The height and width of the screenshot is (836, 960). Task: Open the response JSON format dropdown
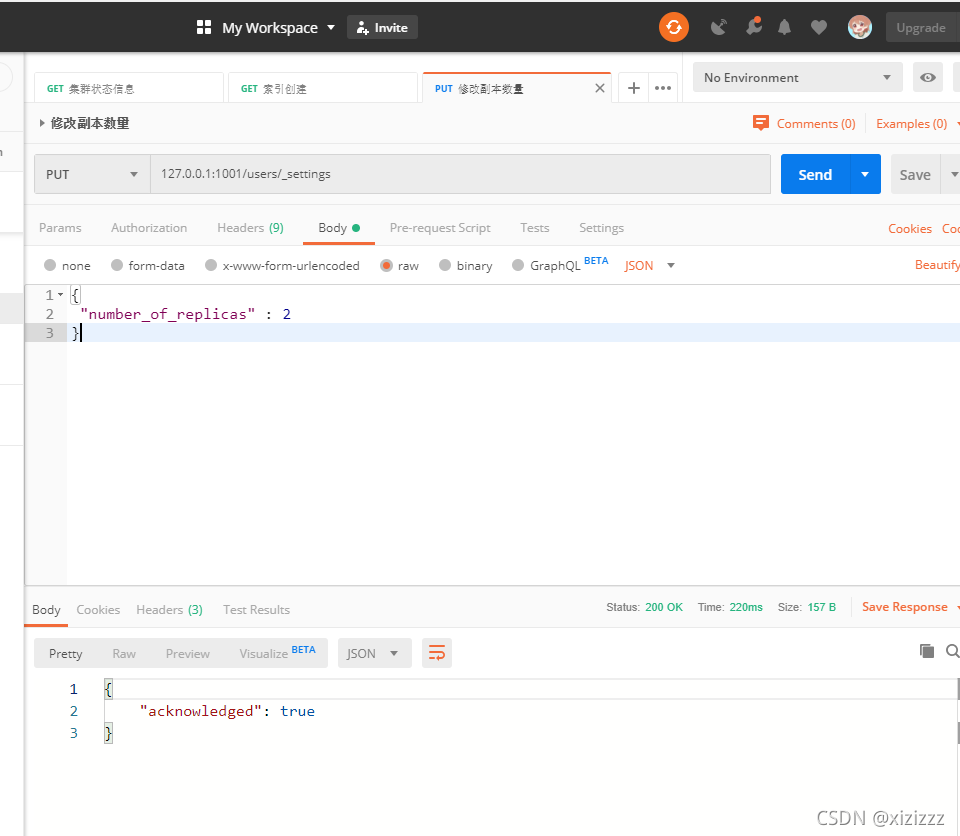(x=375, y=653)
